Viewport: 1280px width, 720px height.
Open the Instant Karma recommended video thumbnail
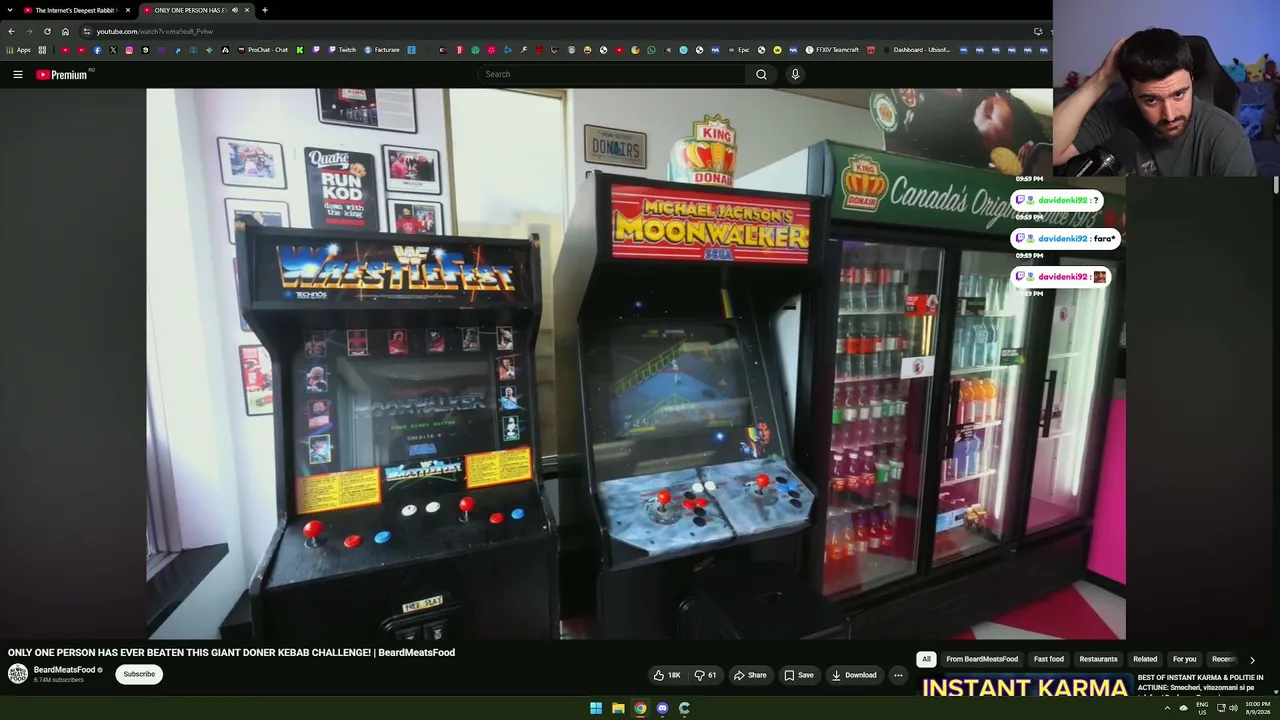tap(1025, 686)
